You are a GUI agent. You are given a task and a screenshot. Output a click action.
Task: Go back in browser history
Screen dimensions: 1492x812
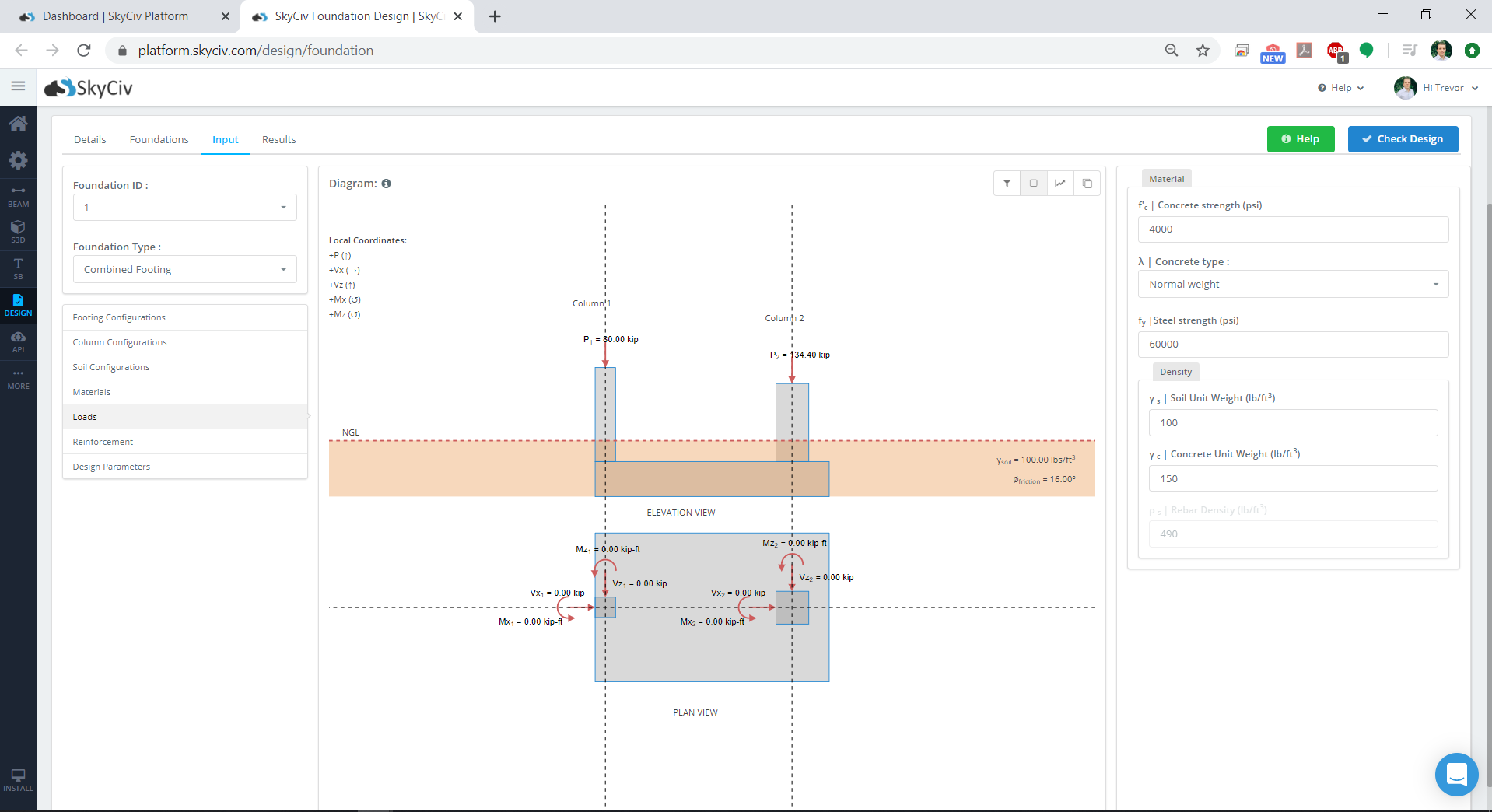point(21,51)
